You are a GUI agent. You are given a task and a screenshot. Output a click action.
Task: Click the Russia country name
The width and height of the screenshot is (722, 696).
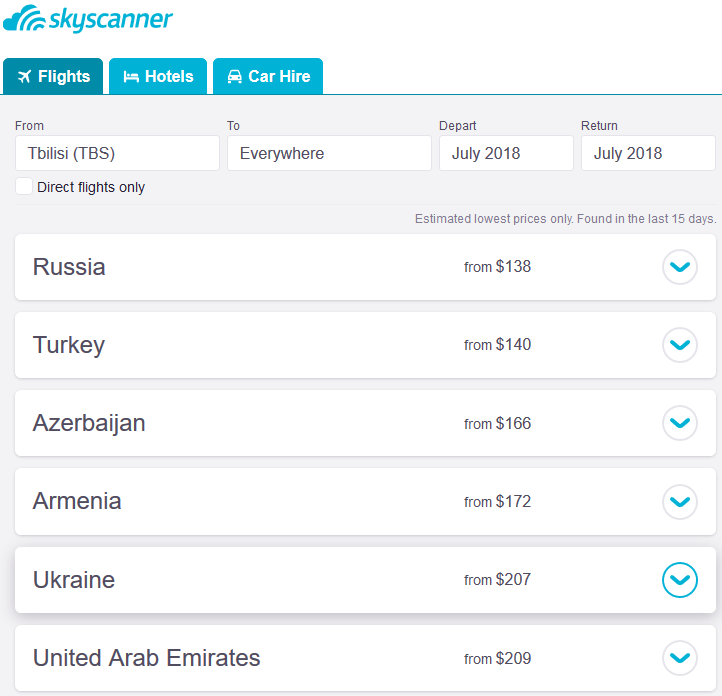(x=69, y=267)
